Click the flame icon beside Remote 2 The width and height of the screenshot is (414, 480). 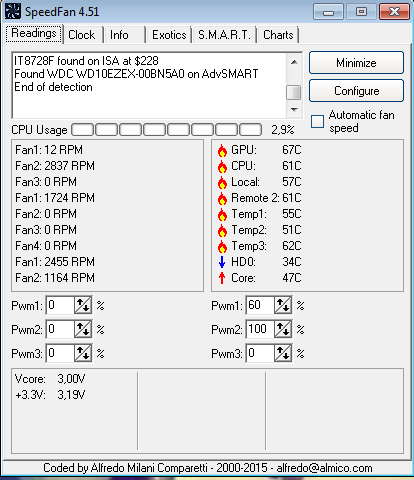pyautogui.click(x=222, y=198)
